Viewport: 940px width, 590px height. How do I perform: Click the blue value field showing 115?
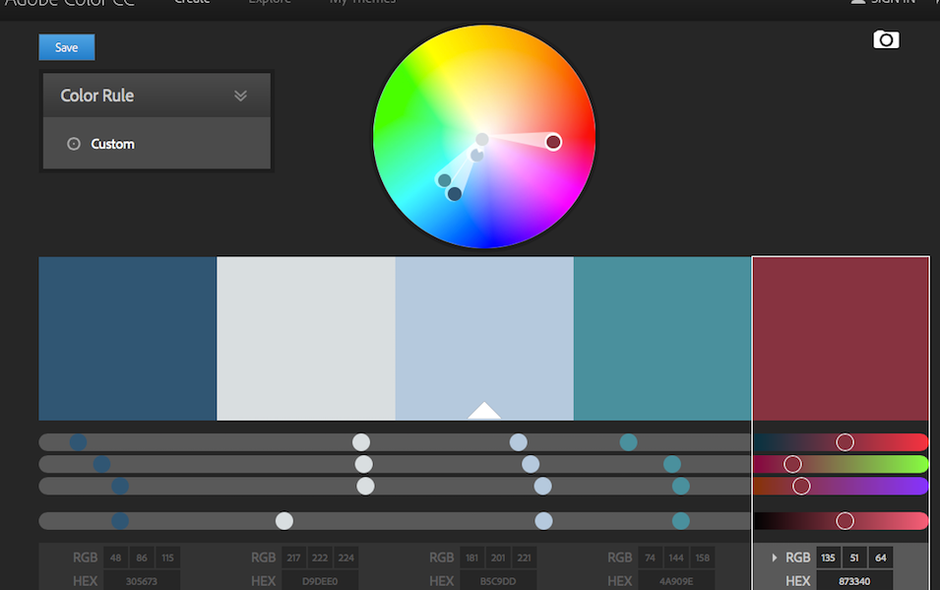coord(168,558)
